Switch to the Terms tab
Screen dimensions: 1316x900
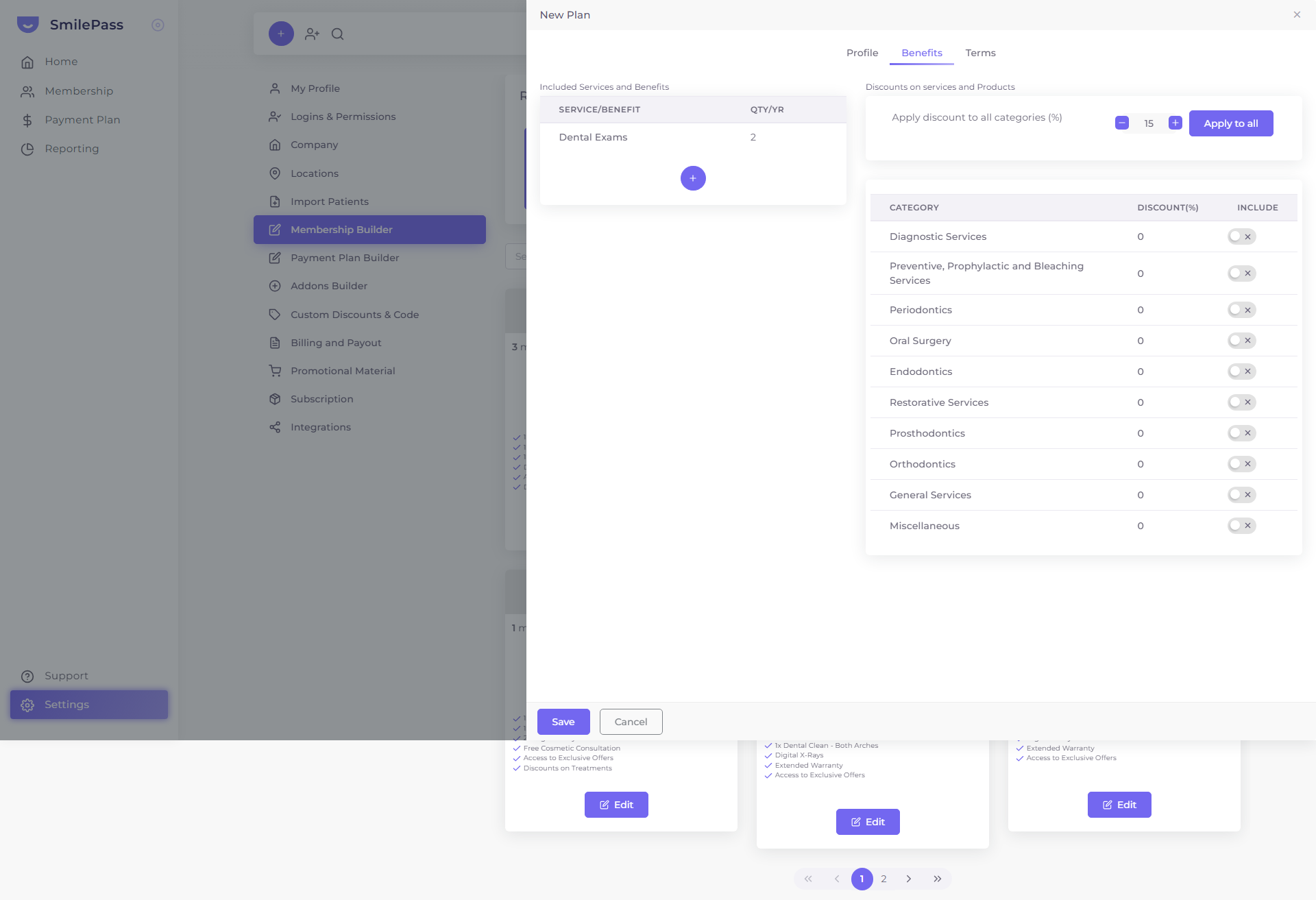980,53
